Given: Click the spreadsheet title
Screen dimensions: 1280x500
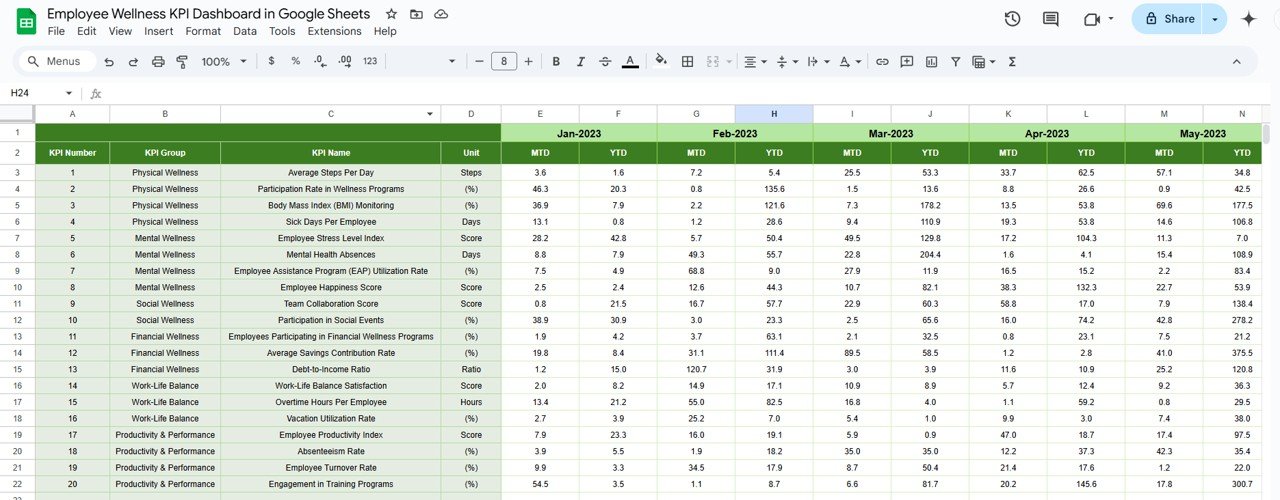Looking at the screenshot, I should pos(208,14).
